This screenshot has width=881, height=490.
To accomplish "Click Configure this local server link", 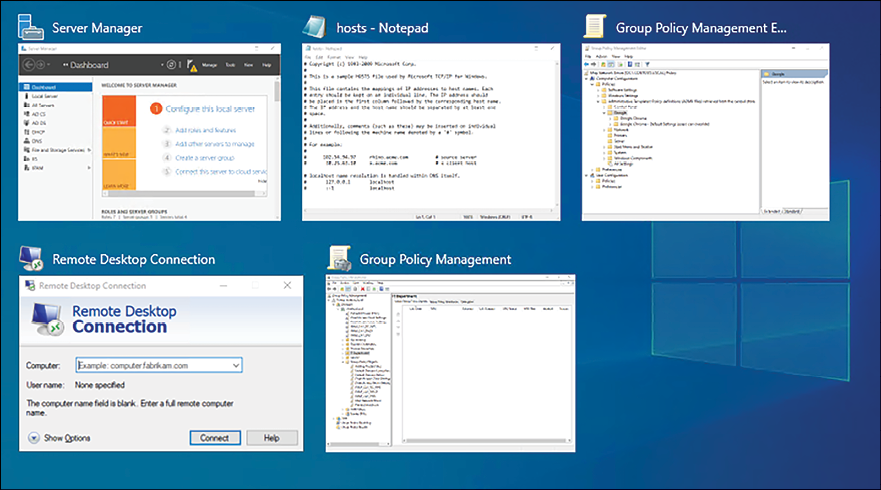I will click(210, 108).
